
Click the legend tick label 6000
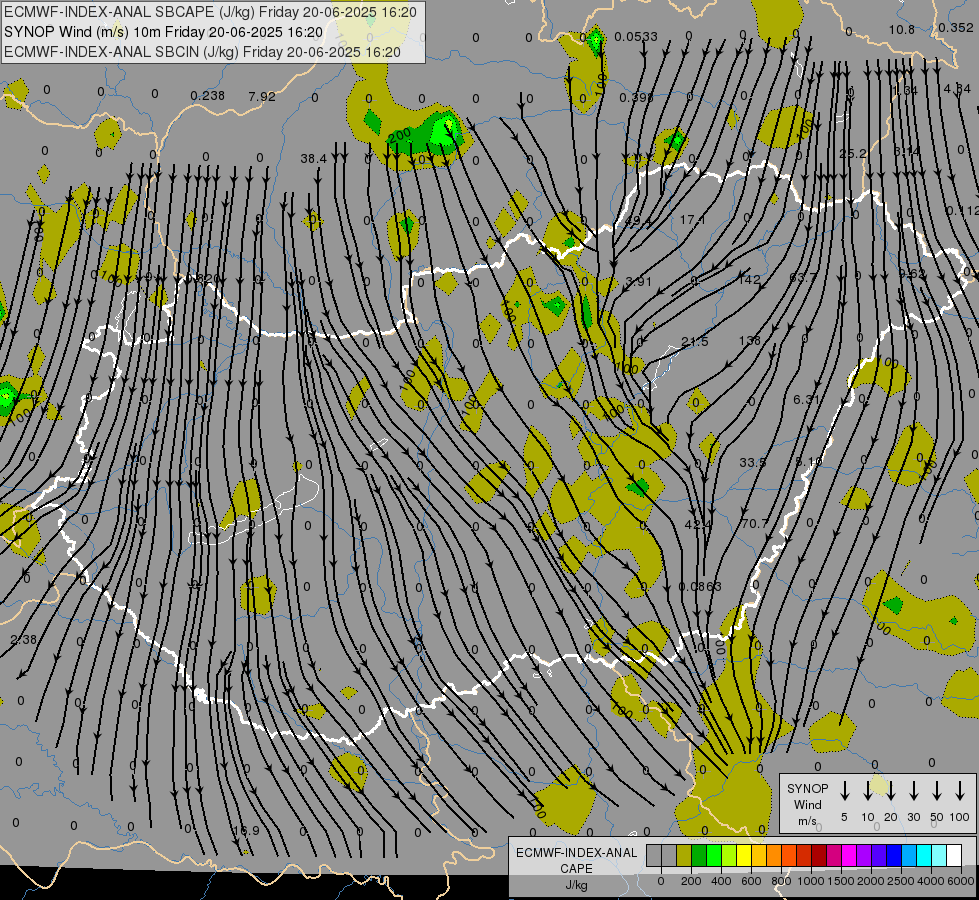pos(962,881)
